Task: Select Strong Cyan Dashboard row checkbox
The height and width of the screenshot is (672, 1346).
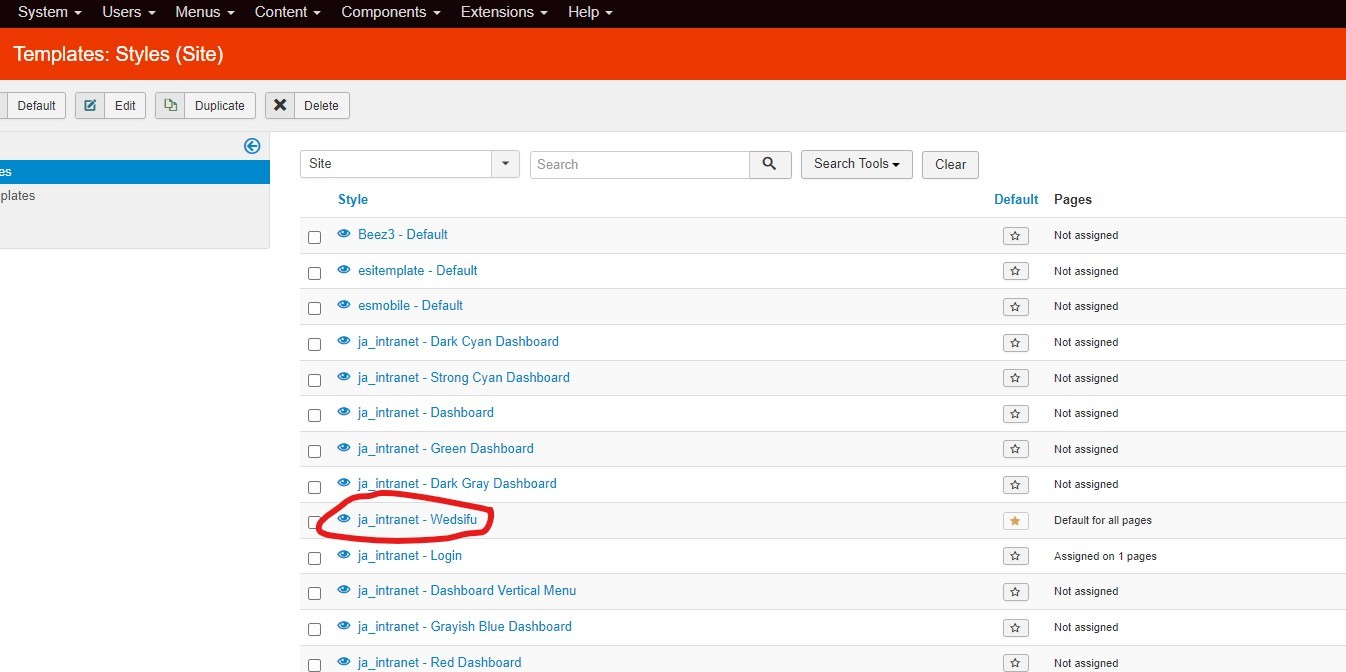Action: [314, 380]
